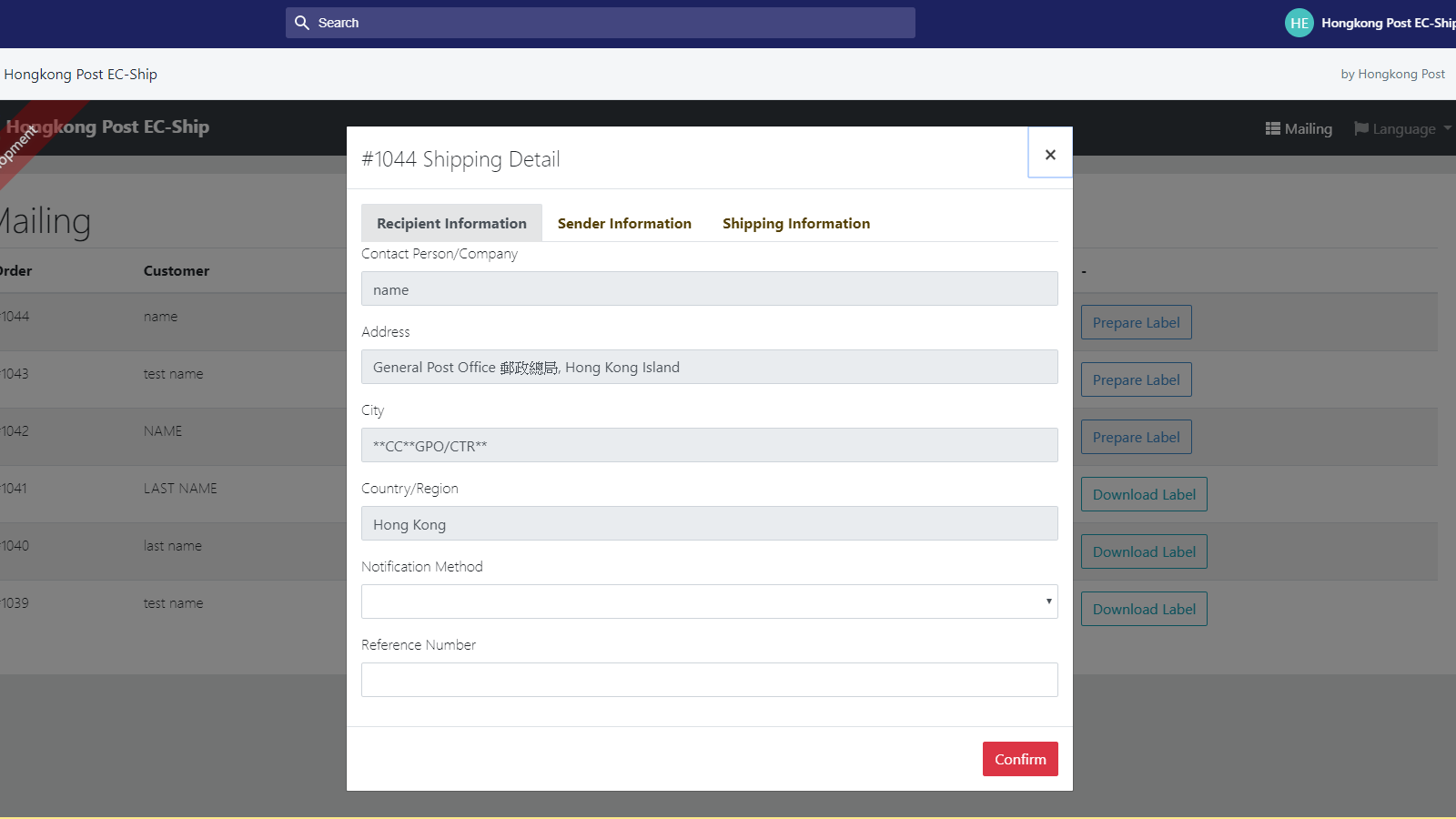
Task: Select customer 'last name' in order 1040
Action: 173,546
